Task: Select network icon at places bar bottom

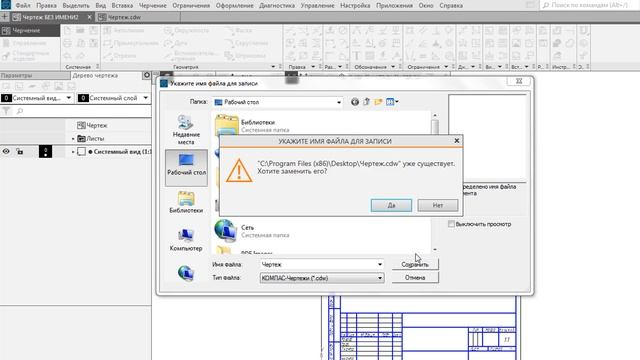Action: [186, 273]
